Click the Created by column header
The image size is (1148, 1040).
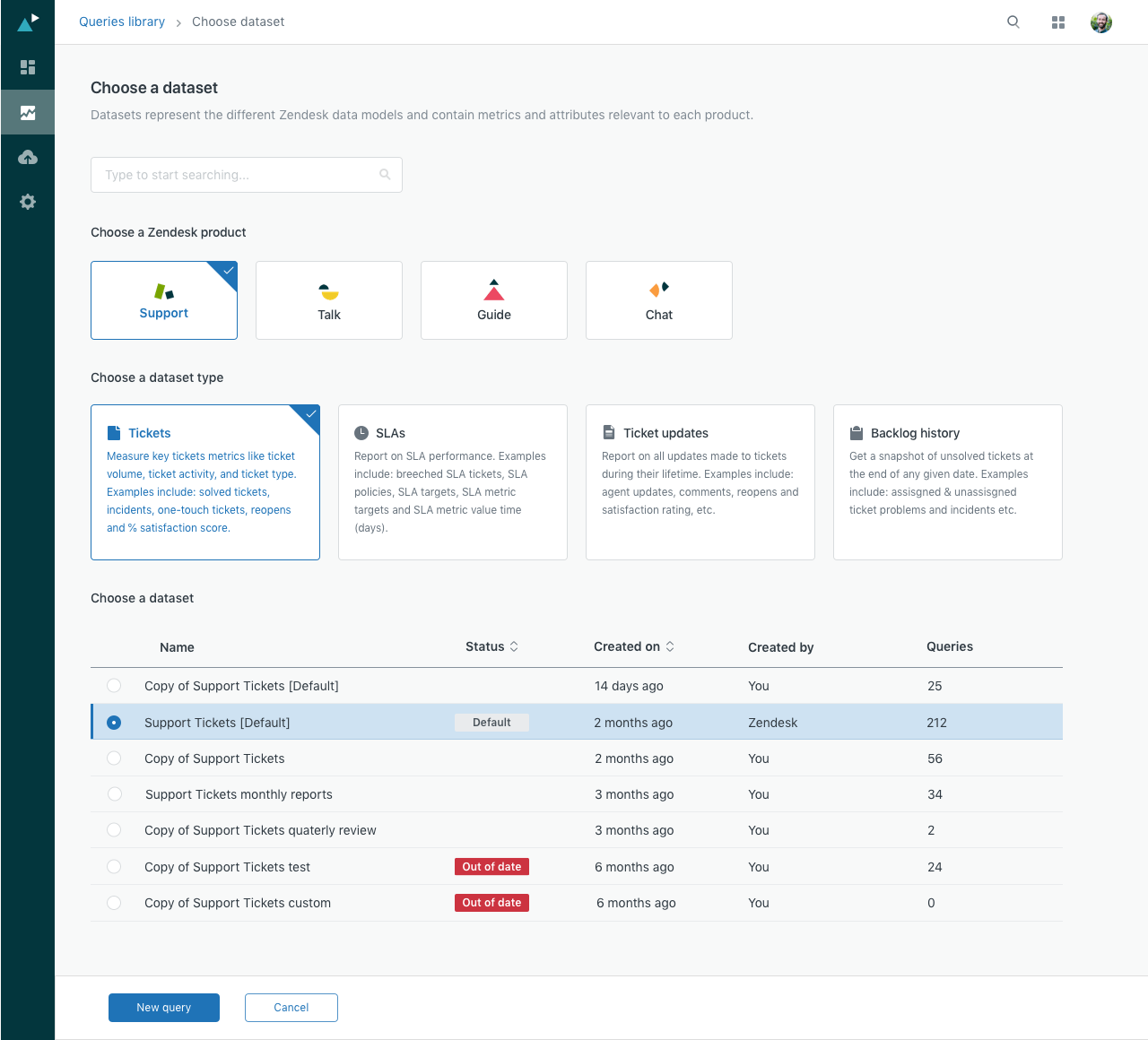[x=781, y=647]
